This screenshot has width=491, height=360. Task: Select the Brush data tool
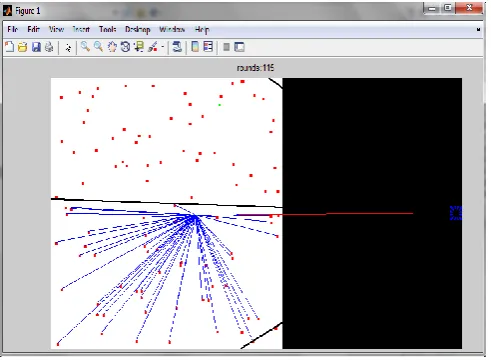click(x=153, y=47)
